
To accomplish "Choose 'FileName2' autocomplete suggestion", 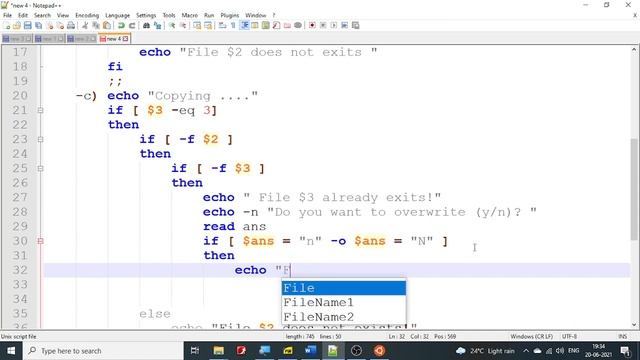I will [344, 317].
